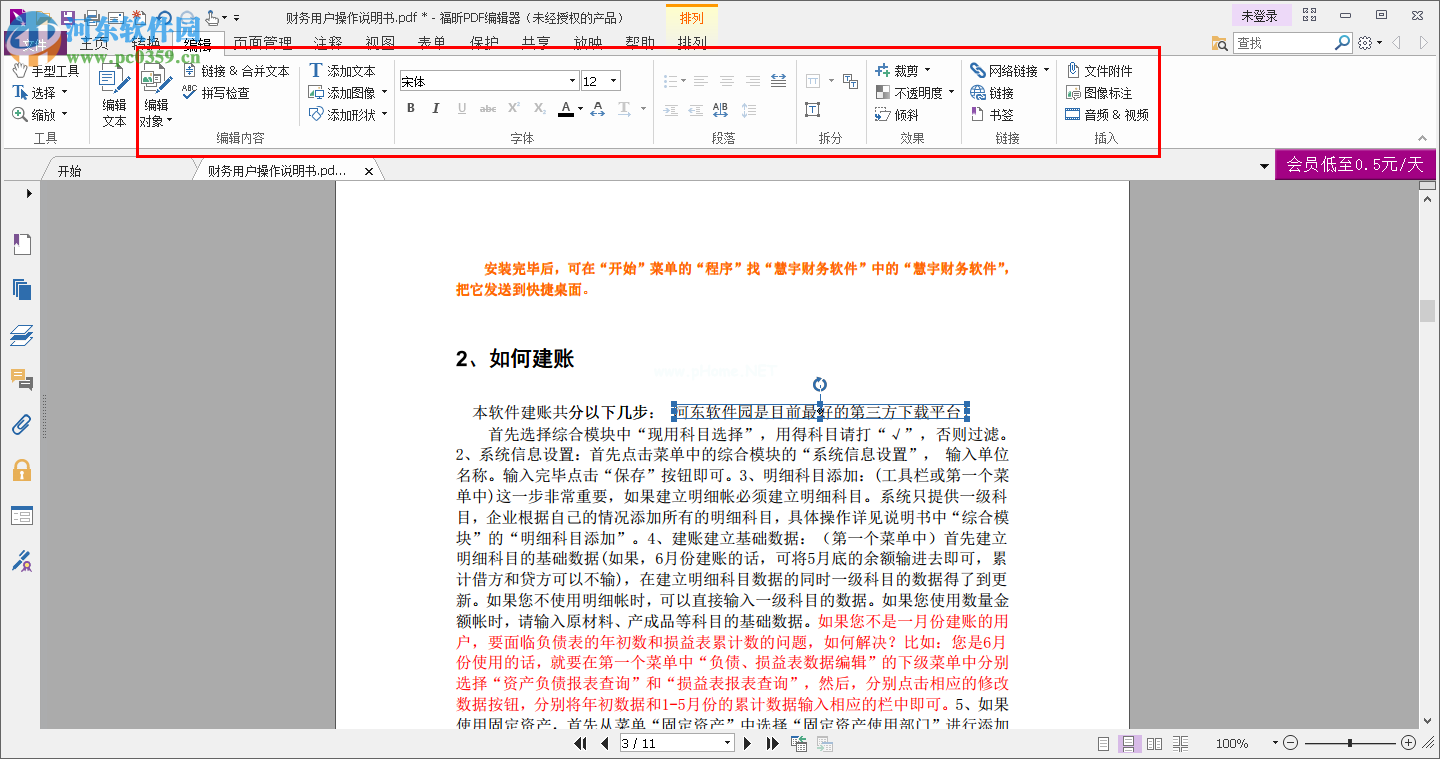Viewport: 1440px width, 759px height.
Task: Click Link & Join Text (链接 & 合并文本)
Action: (x=236, y=71)
